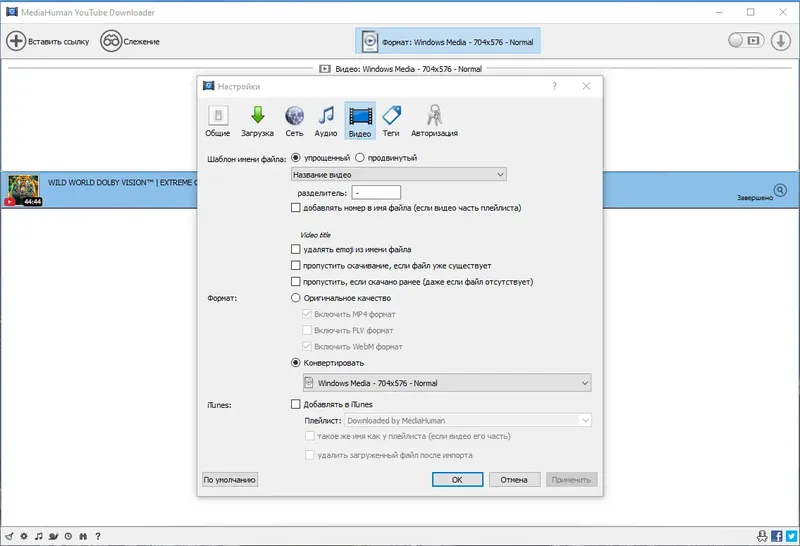This screenshot has height=546, width=800.
Task: Click the settings dialog help question mark
Action: point(555,86)
